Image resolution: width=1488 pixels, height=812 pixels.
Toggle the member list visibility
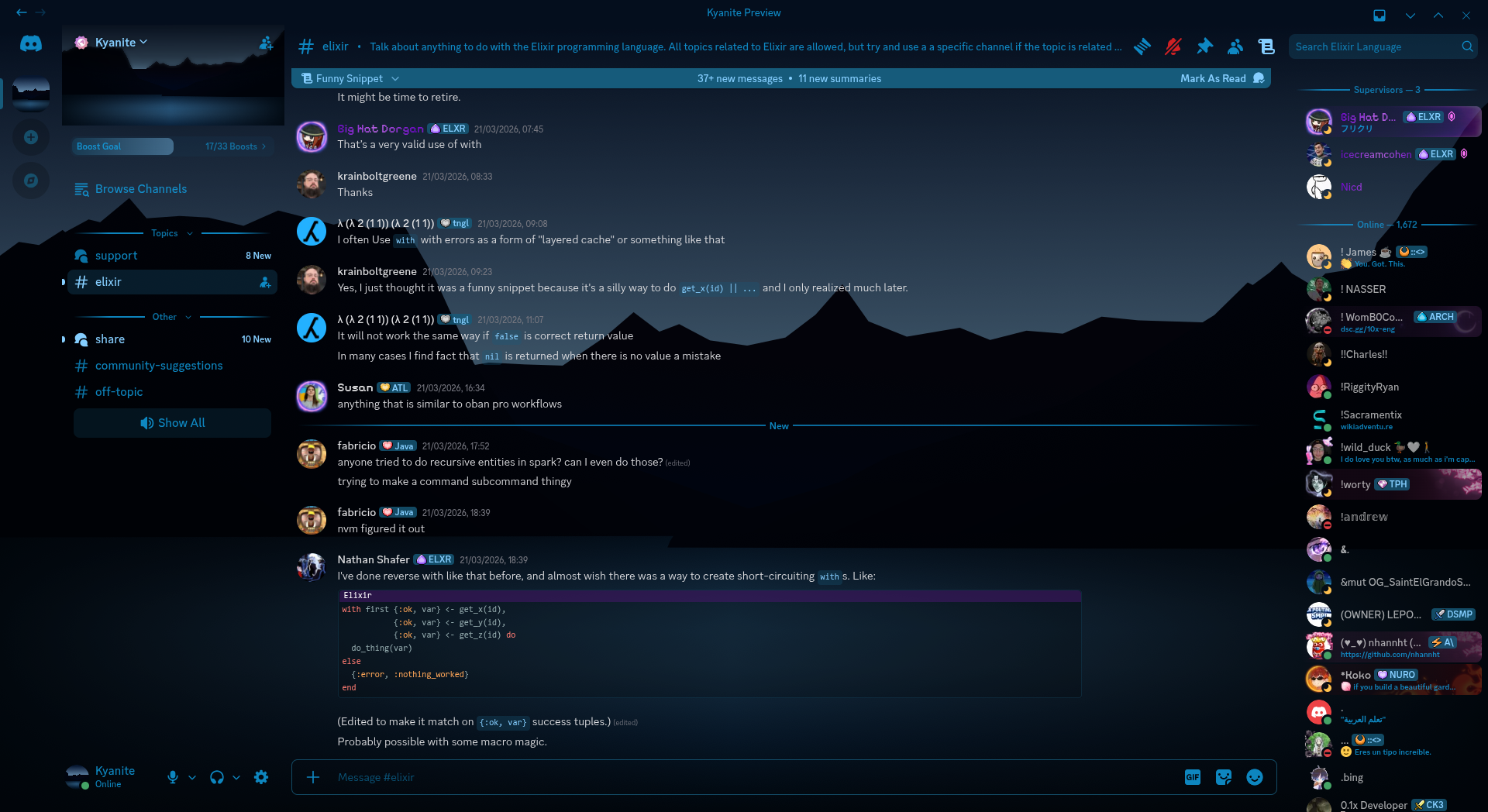1235,46
